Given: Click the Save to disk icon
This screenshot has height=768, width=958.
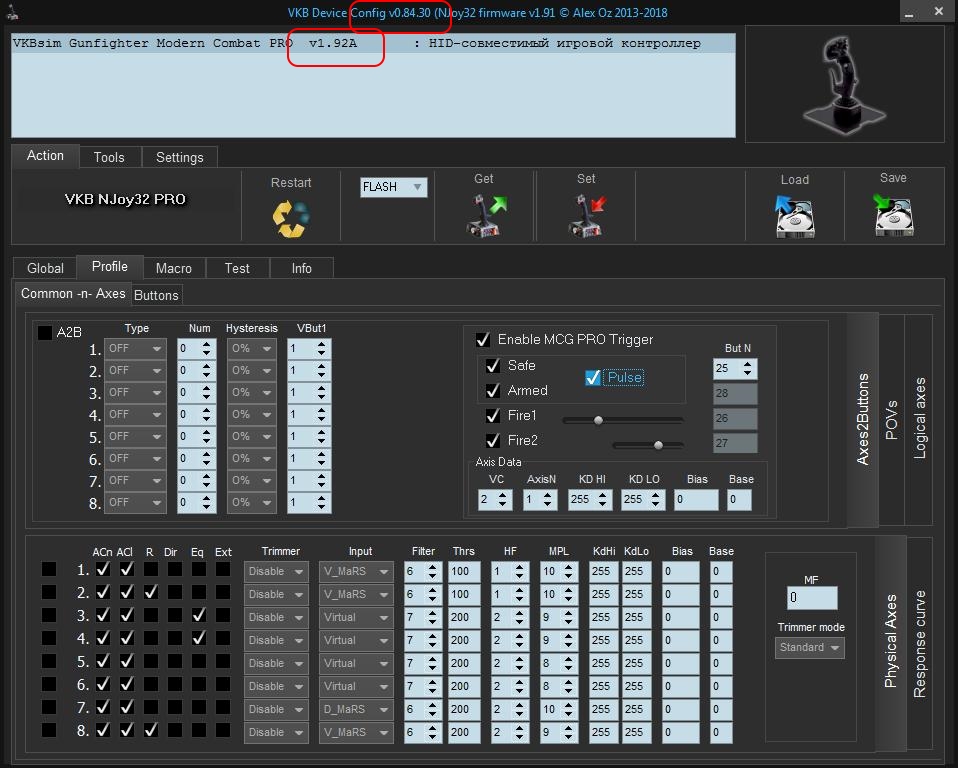Looking at the screenshot, I should 893,215.
